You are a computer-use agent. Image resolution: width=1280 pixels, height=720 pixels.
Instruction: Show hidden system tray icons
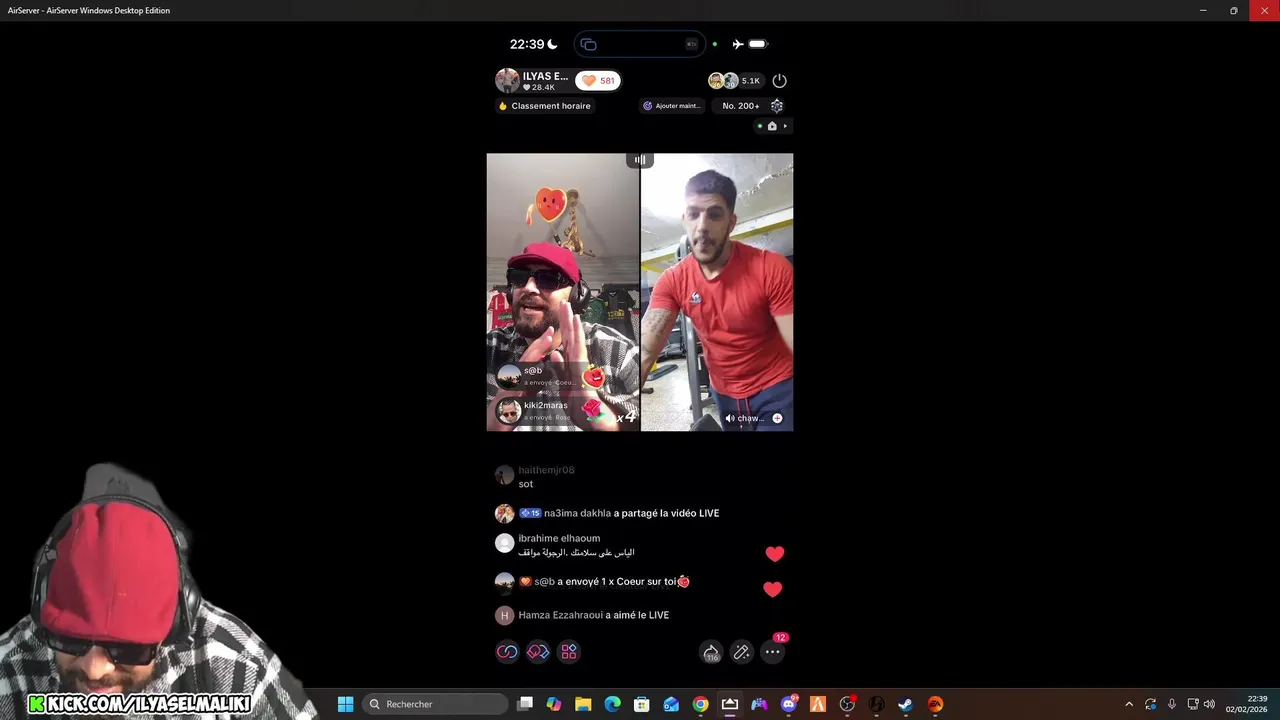click(1129, 704)
